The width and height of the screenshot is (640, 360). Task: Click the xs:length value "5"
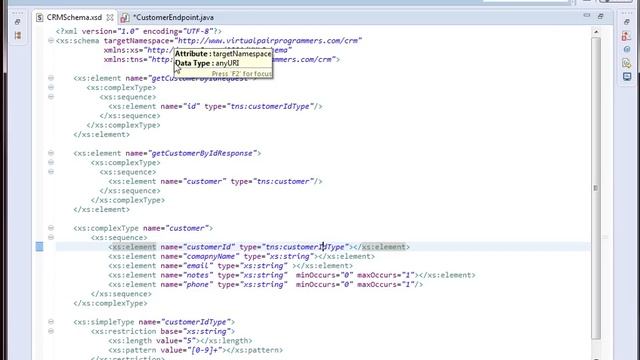pyautogui.click(x=191, y=341)
